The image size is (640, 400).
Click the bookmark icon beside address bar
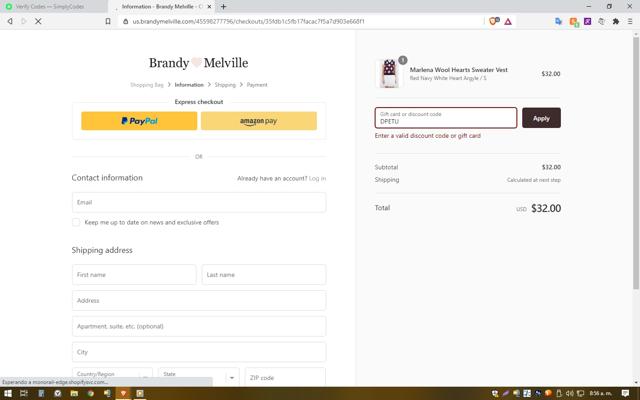[108, 21]
